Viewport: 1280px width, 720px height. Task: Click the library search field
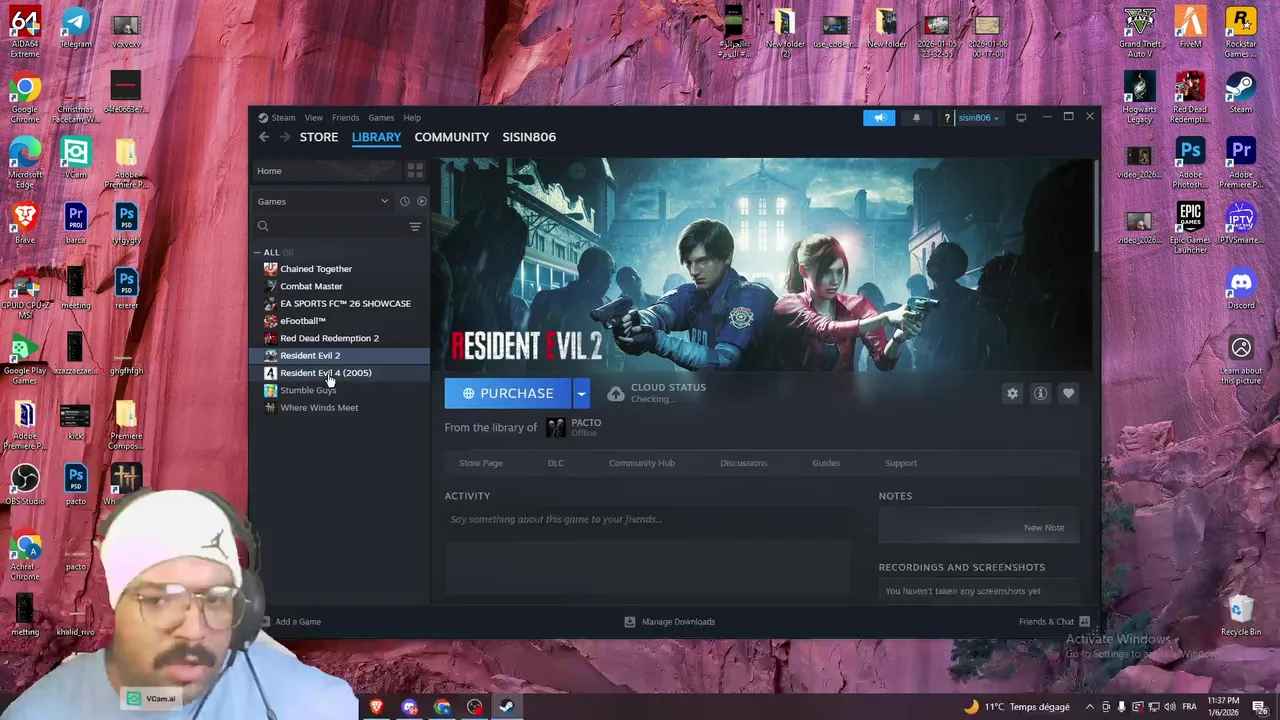pyautogui.click(x=335, y=227)
